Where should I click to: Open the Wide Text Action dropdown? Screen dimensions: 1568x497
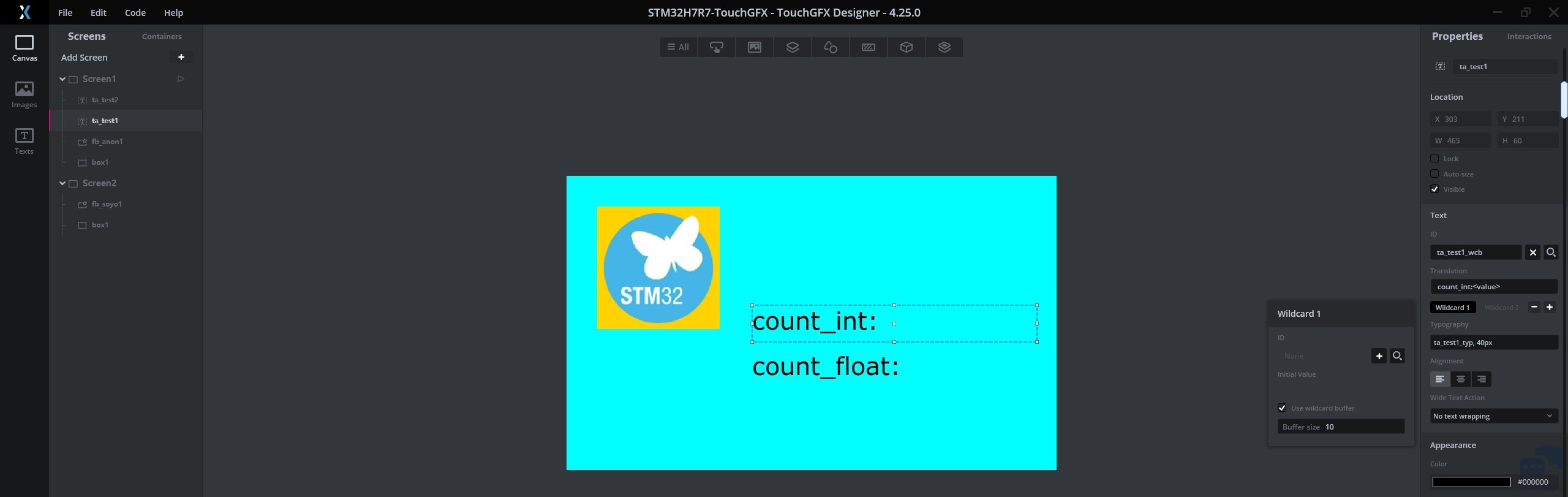tap(1493, 416)
